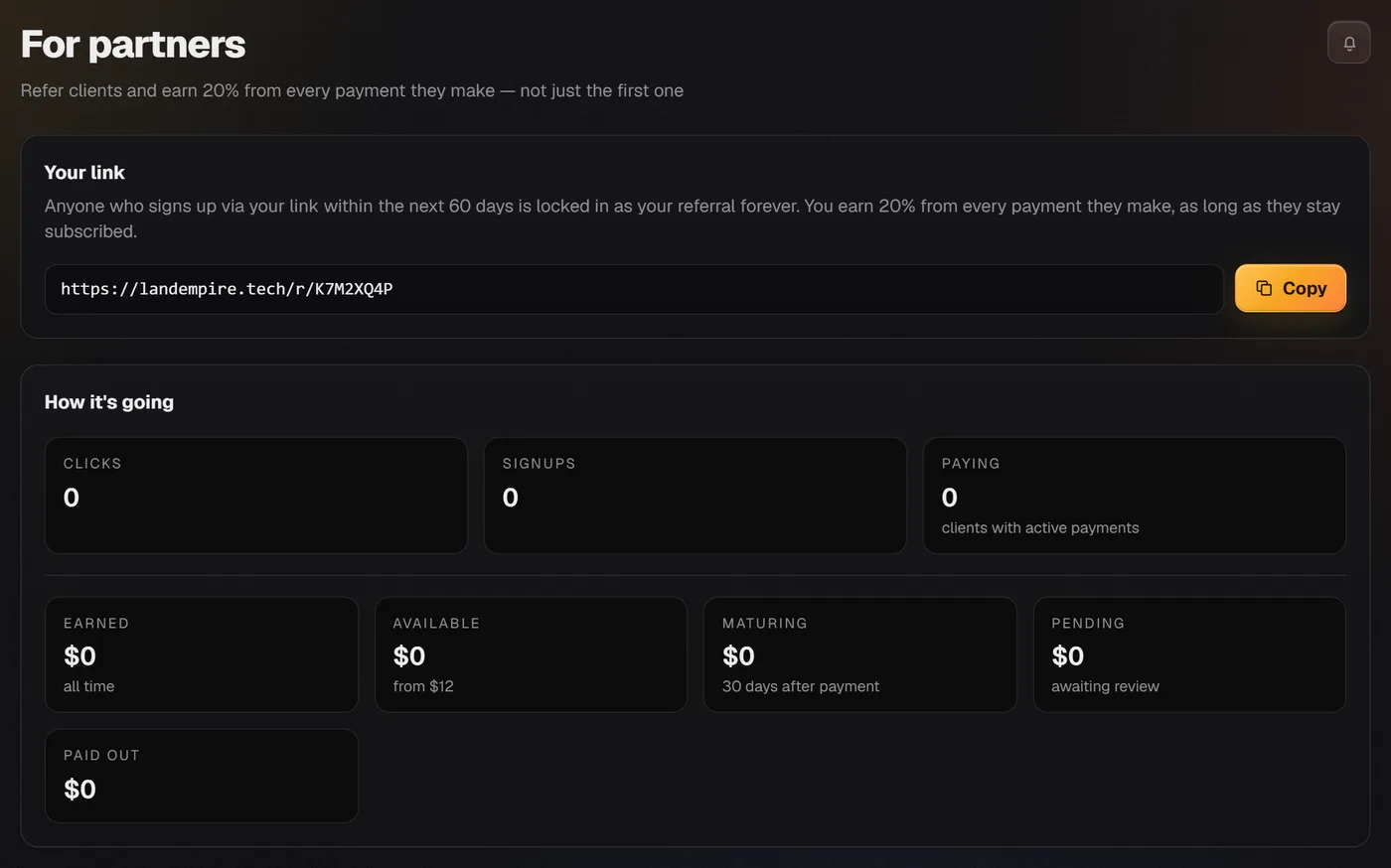Click the Pending awaiting review card

pyautogui.click(x=1189, y=654)
